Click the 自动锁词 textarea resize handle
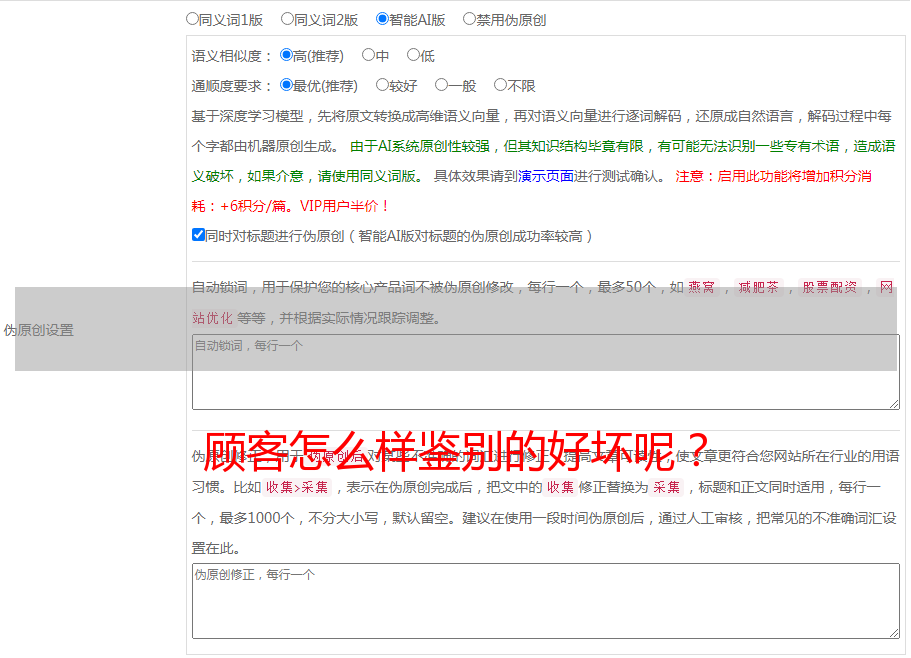Image resolution: width=911 pixels, height=658 pixels. point(893,402)
